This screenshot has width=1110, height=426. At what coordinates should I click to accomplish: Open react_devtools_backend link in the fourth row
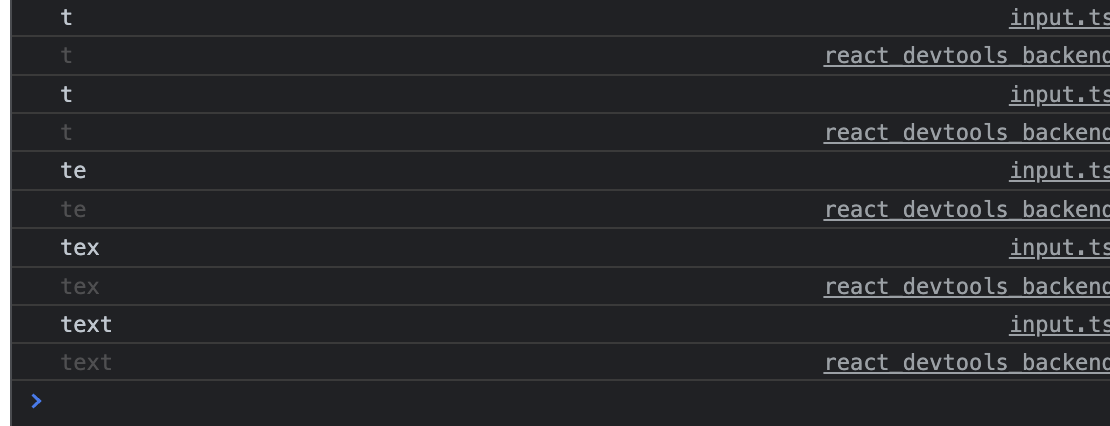(x=966, y=133)
